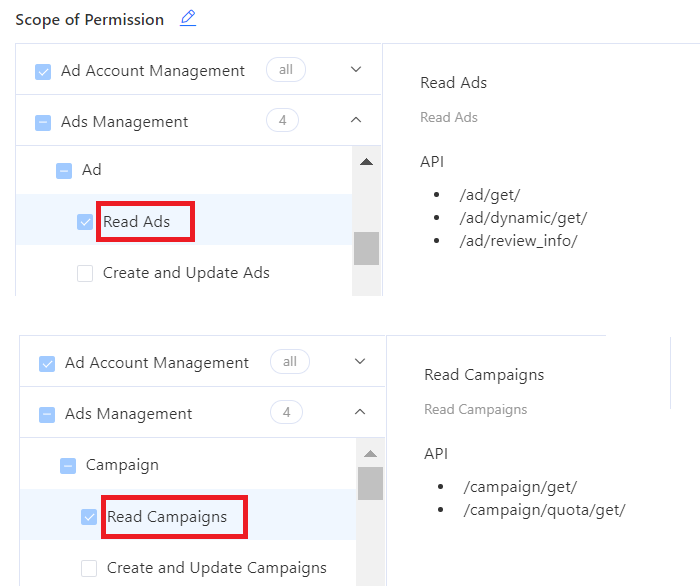Select the Read Campaigns permission label

(167, 517)
